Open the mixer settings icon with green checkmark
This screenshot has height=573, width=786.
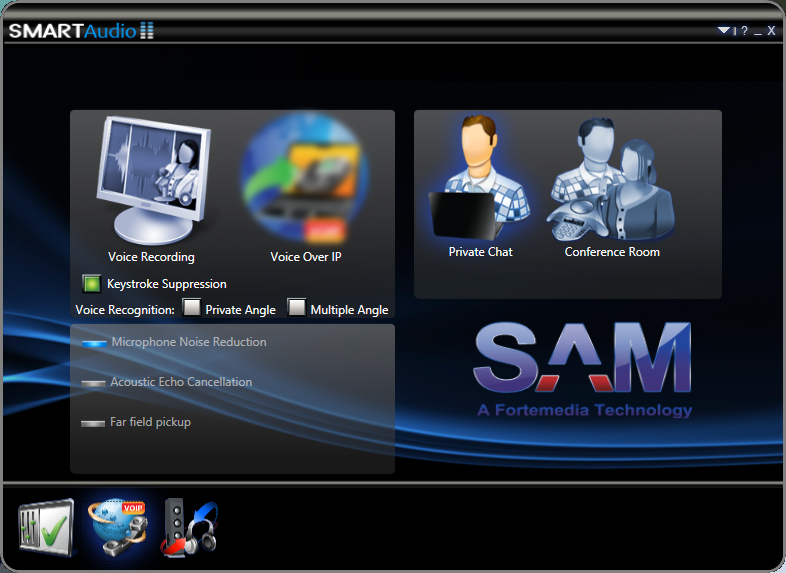click(x=46, y=527)
